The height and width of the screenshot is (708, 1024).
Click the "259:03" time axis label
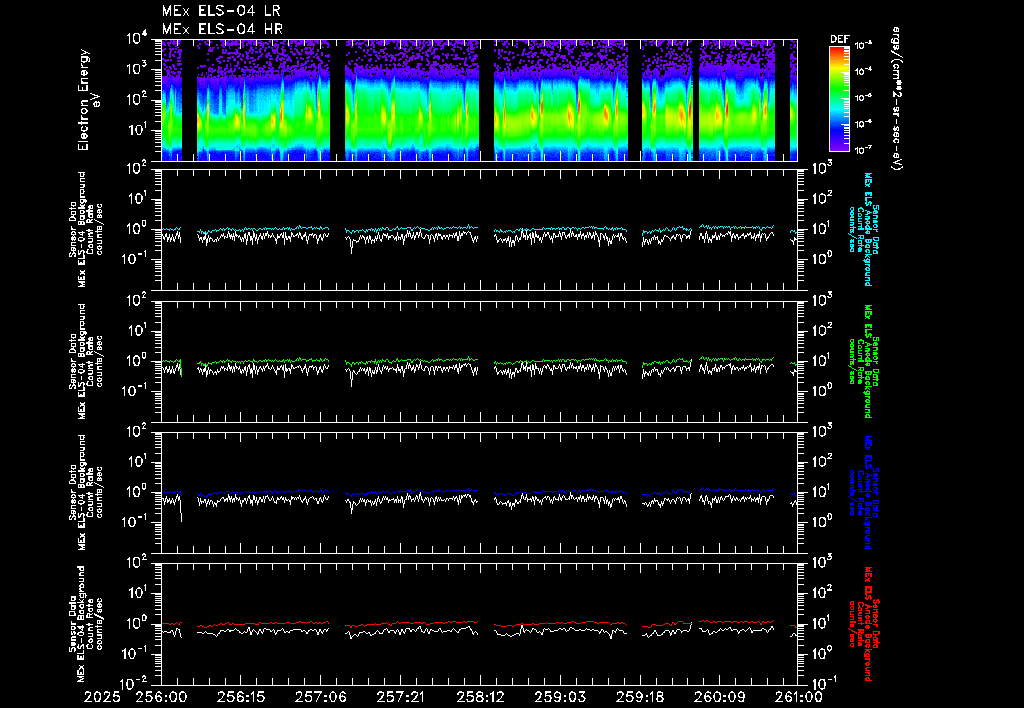pos(560,697)
